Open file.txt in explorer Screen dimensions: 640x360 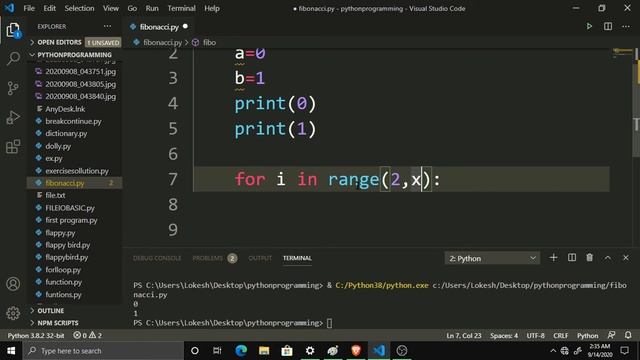click(56, 196)
